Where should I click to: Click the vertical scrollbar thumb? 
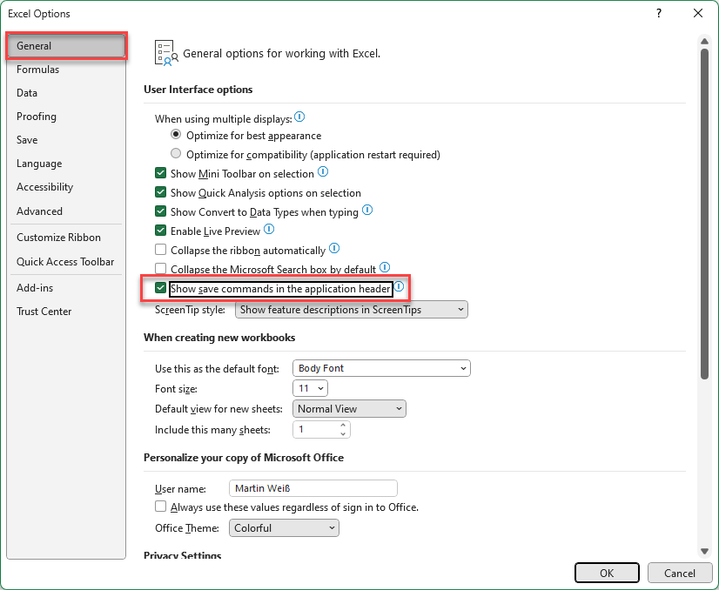pyautogui.click(x=705, y=213)
